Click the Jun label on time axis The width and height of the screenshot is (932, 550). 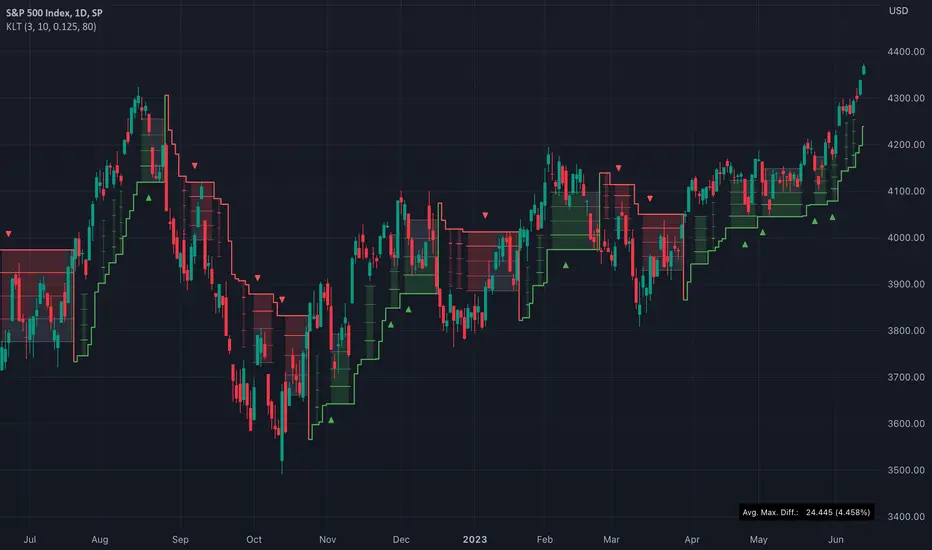pos(836,539)
